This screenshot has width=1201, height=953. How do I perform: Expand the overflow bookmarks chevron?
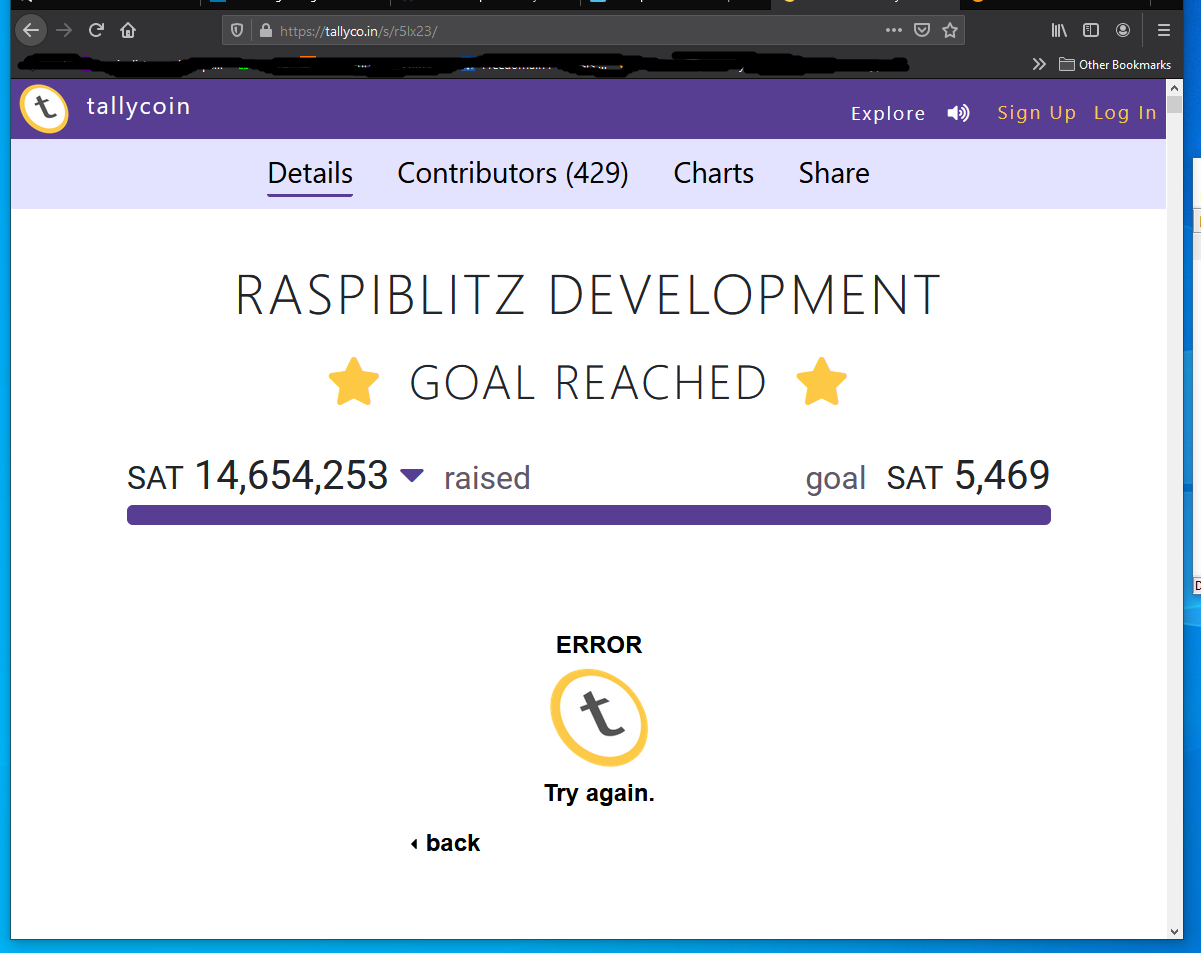(1039, 63)
